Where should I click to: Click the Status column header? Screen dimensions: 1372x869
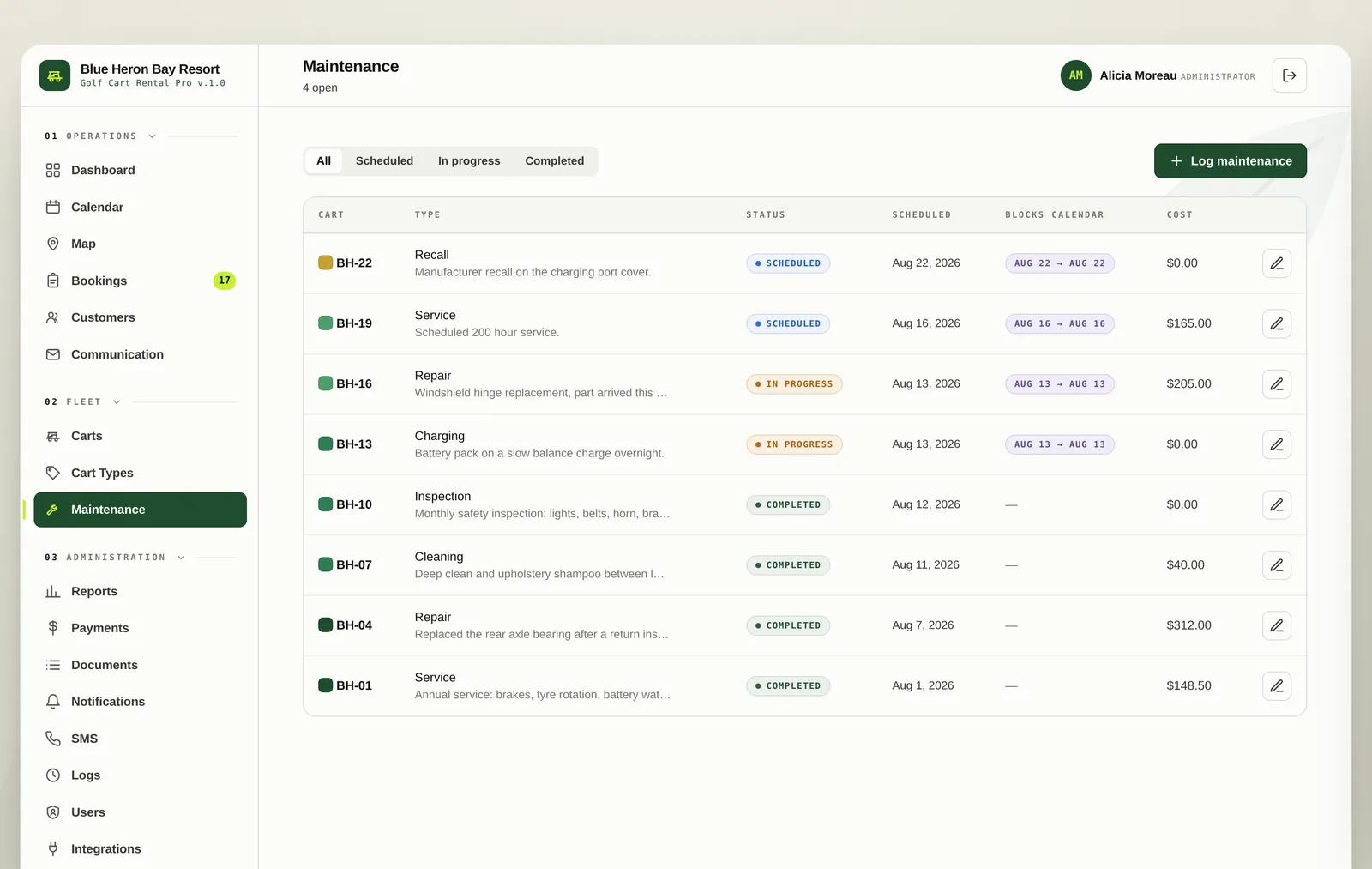pyautogui.click(x=766, y=215)
